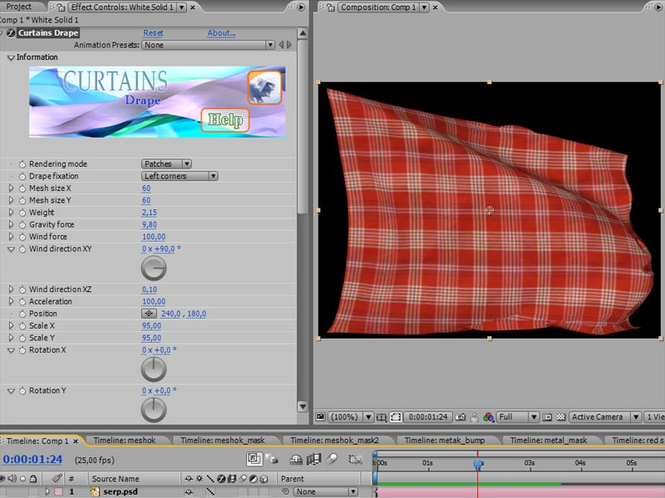Select next animation preset arrow
665x498 pixels.
pos(289,45)
